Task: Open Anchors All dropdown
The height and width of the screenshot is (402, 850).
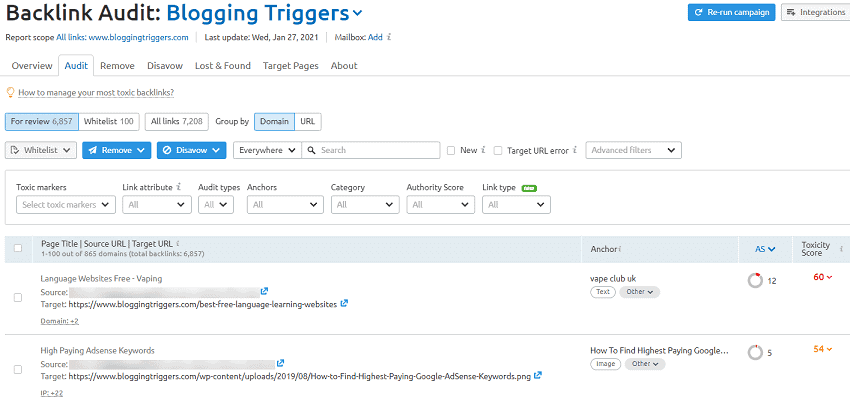Action: (285, 205)
